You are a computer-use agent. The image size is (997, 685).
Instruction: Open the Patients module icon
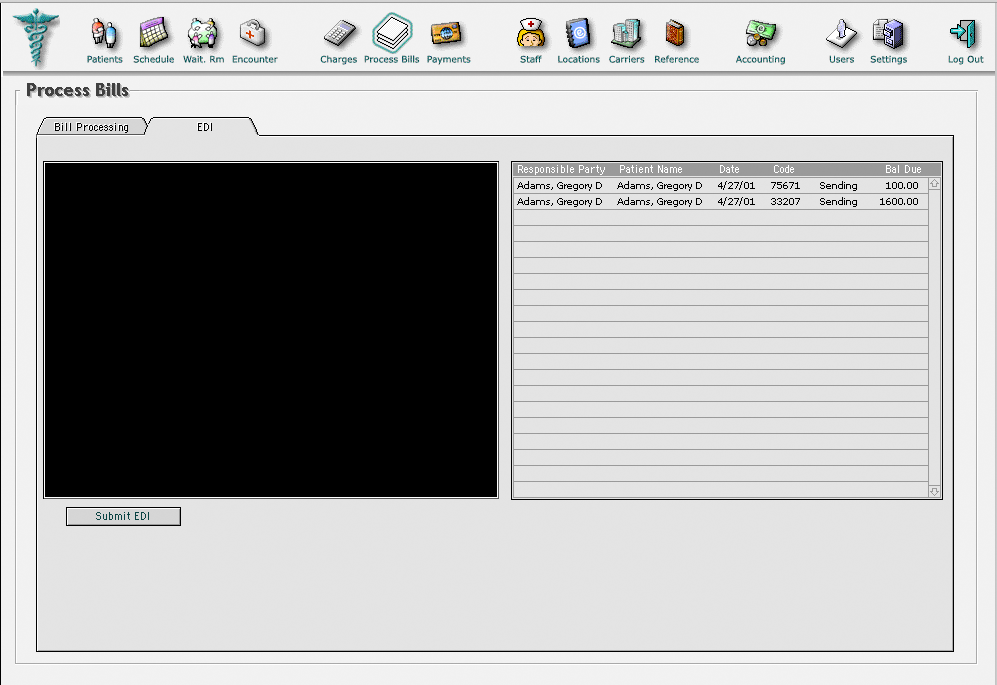104,34
